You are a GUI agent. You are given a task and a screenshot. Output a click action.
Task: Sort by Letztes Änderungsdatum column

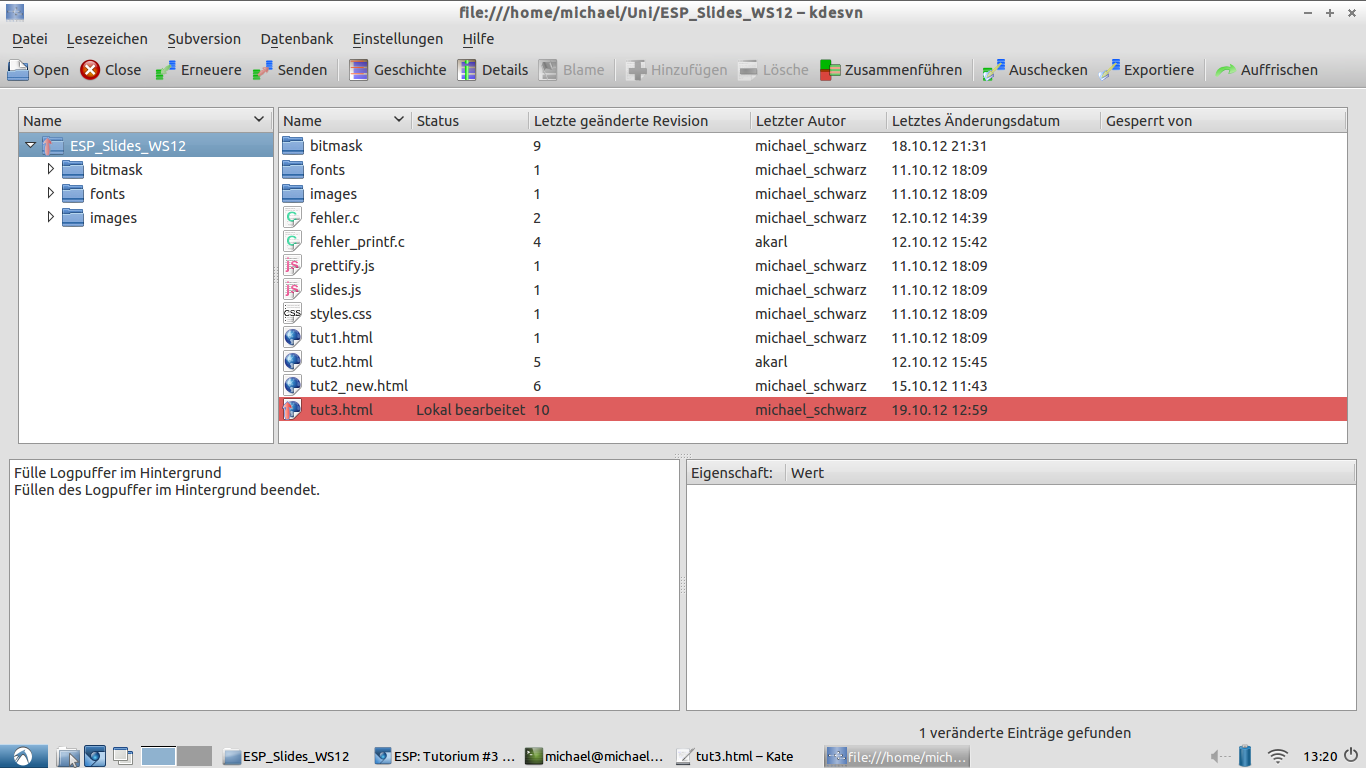click(993, 121)
